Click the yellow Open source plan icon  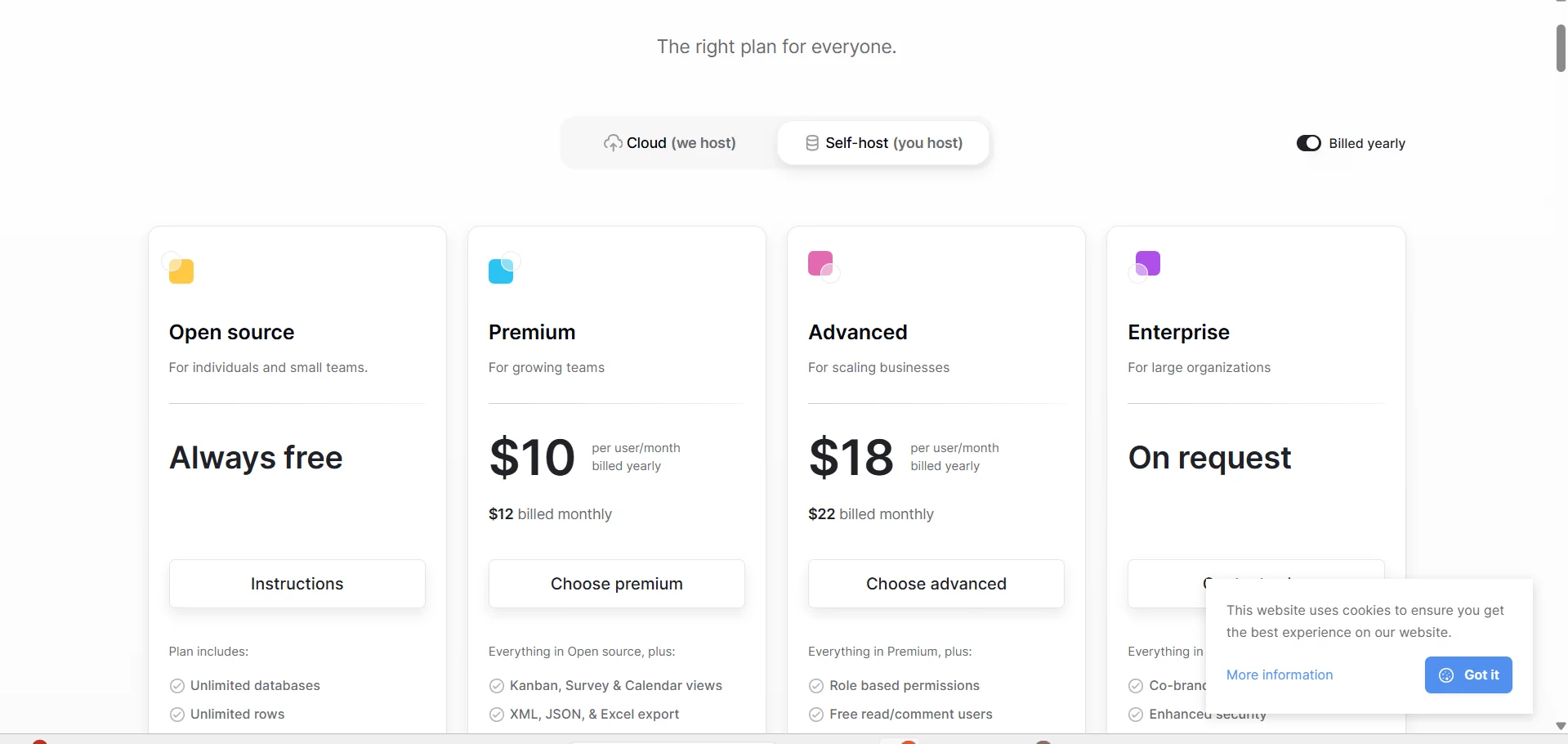tap(181, 270)
